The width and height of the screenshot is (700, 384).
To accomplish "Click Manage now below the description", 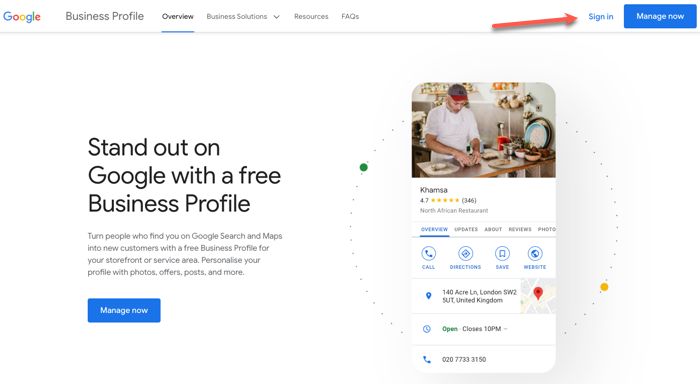I will pos(124,310).
